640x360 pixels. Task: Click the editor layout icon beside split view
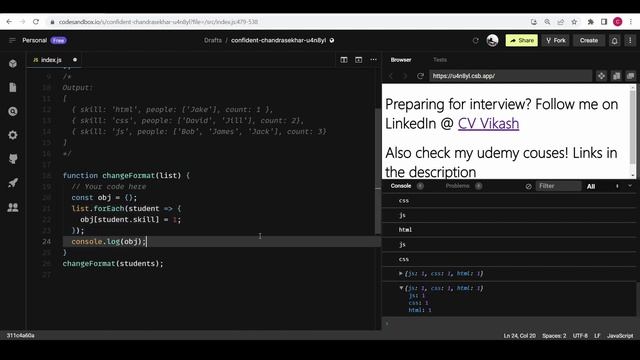point(358,60)
